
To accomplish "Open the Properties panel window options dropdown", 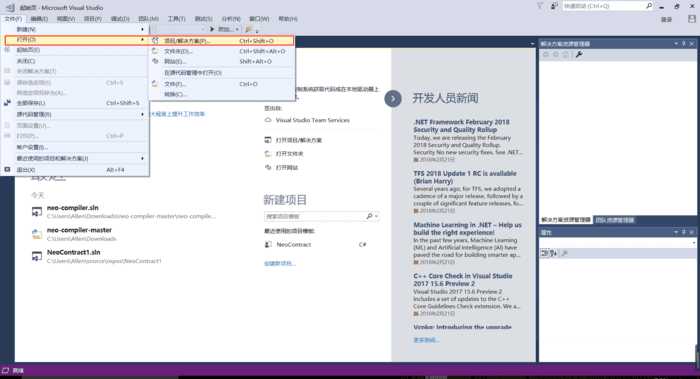I will (676, 232).
